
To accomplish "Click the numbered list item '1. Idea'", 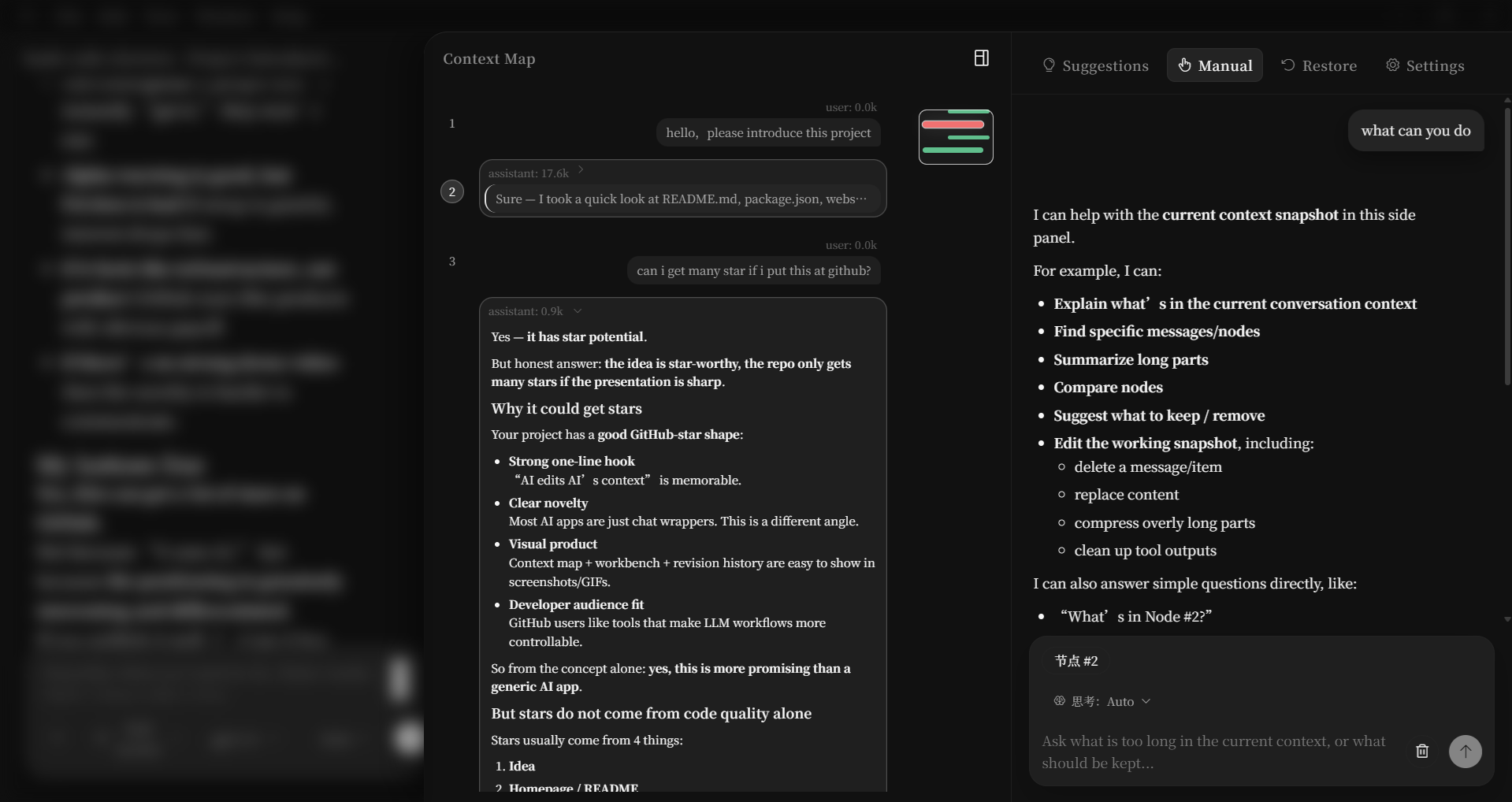I will (515, 767).
